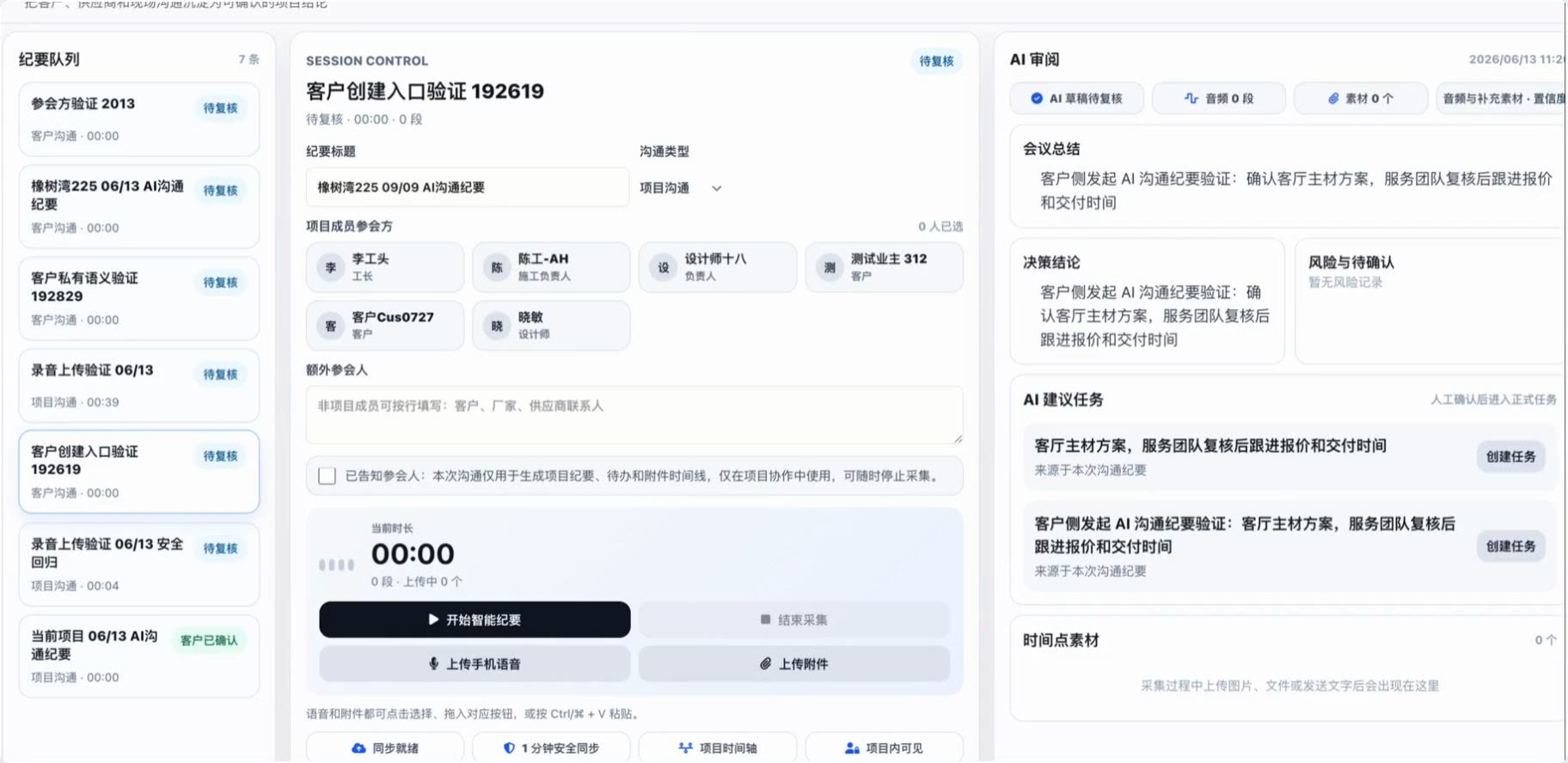The image size is (1568, 763).
Task: Click the play icon in 开始智能纪要
Action: (433, 620)
